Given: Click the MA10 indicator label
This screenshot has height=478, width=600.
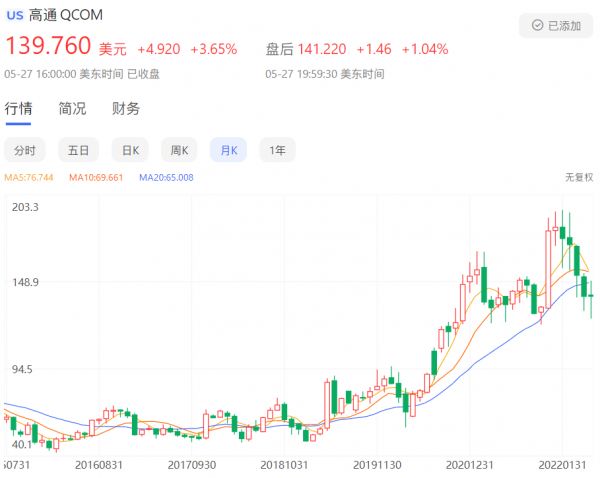Looking at the screenshot, I should click(95, 178).
